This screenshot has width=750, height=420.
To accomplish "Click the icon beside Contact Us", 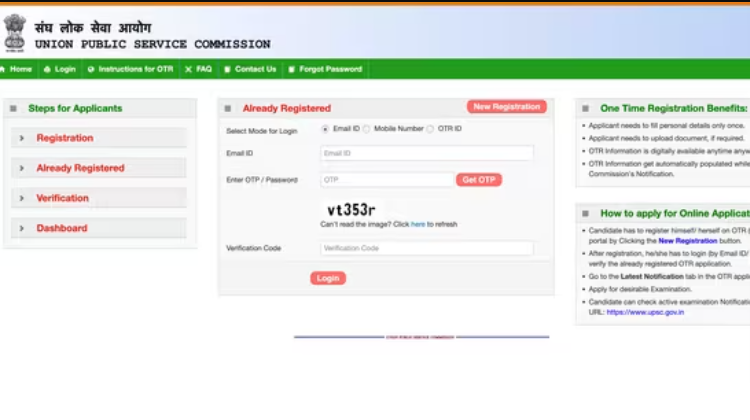I will pyautogui.click(x=227, y=69).
